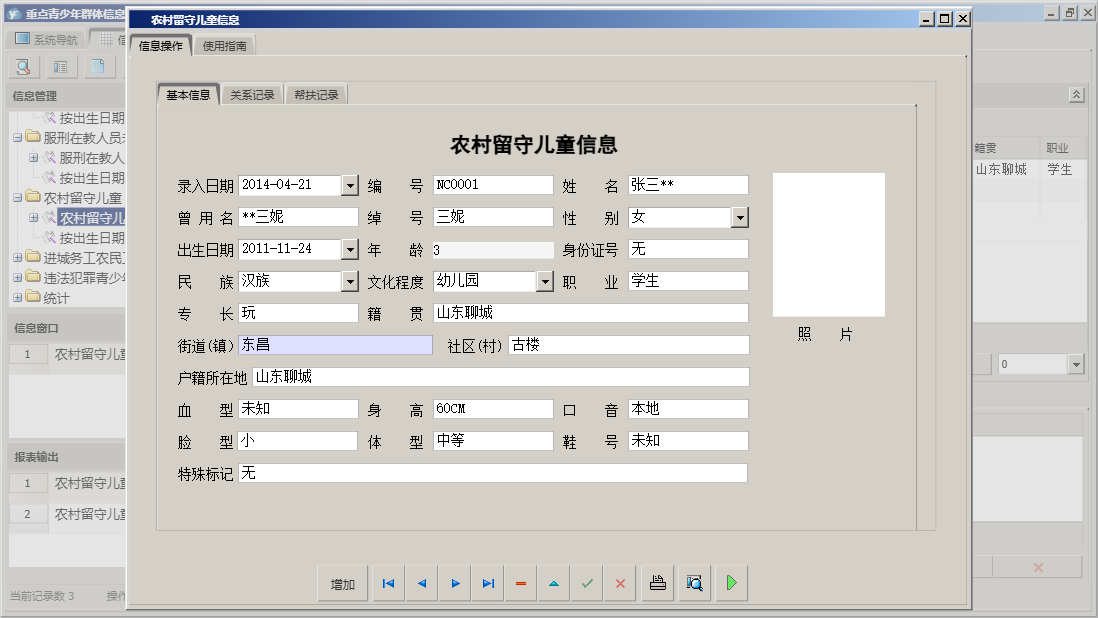The height and width of the screenshot is (618, 1098).
Task: Go to the previous record
Action: [x=421, y=582]
